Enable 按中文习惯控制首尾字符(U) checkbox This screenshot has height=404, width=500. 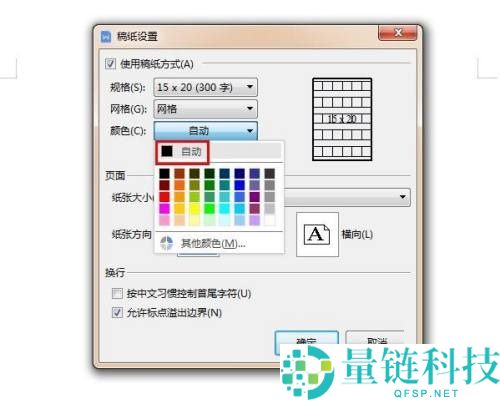117,294
